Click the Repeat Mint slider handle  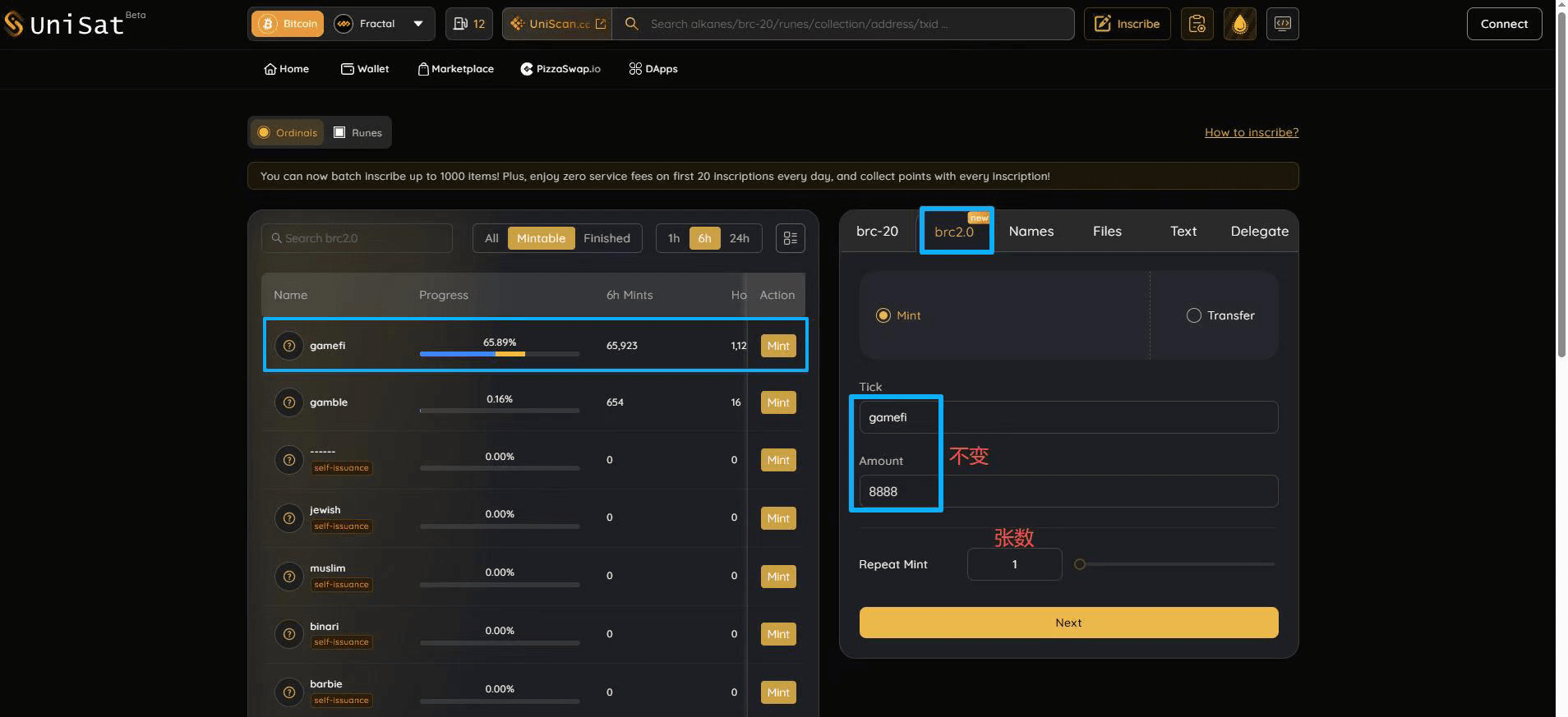1080,564
